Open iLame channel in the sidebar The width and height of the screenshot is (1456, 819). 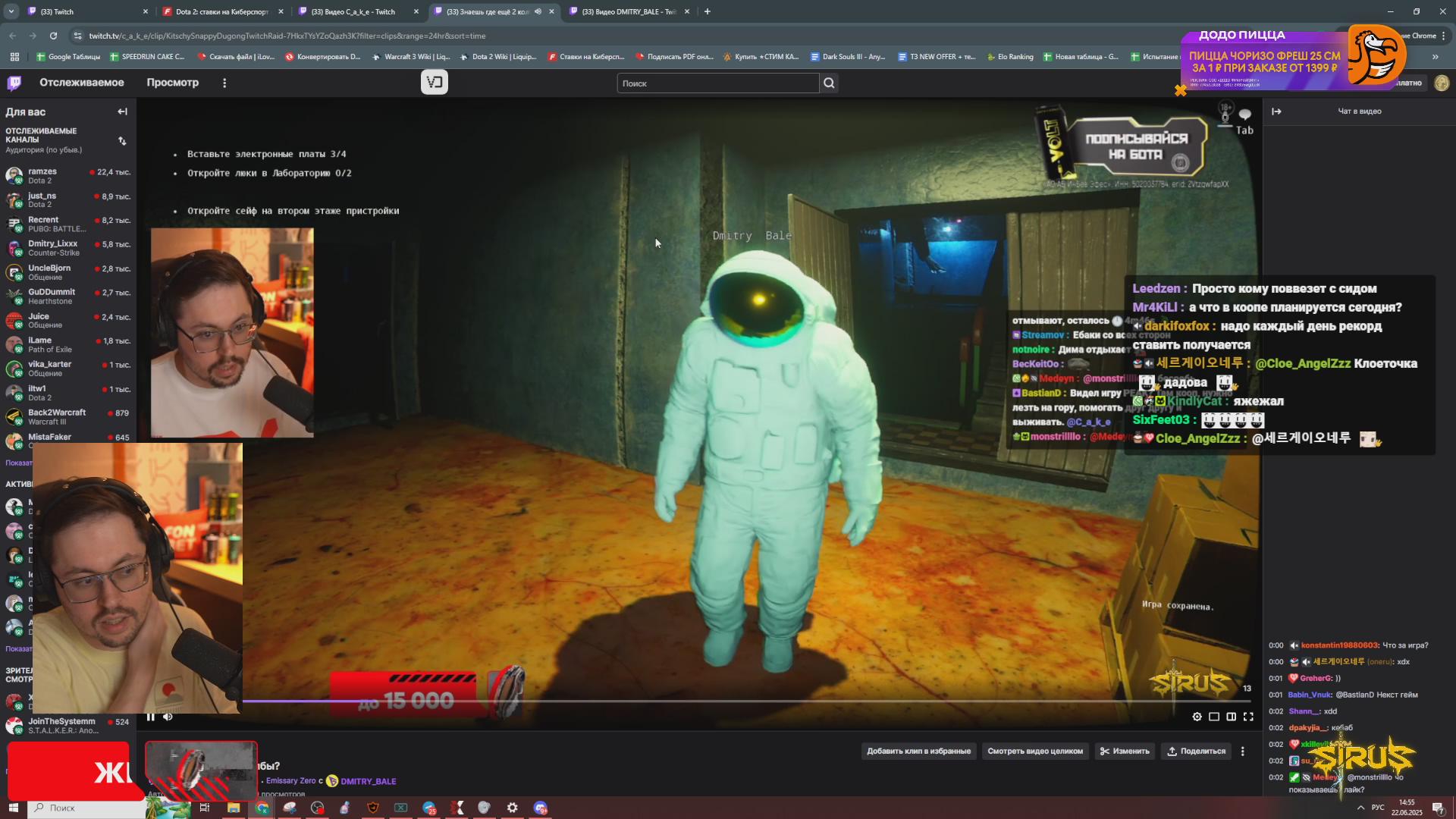tap(68, 345)
